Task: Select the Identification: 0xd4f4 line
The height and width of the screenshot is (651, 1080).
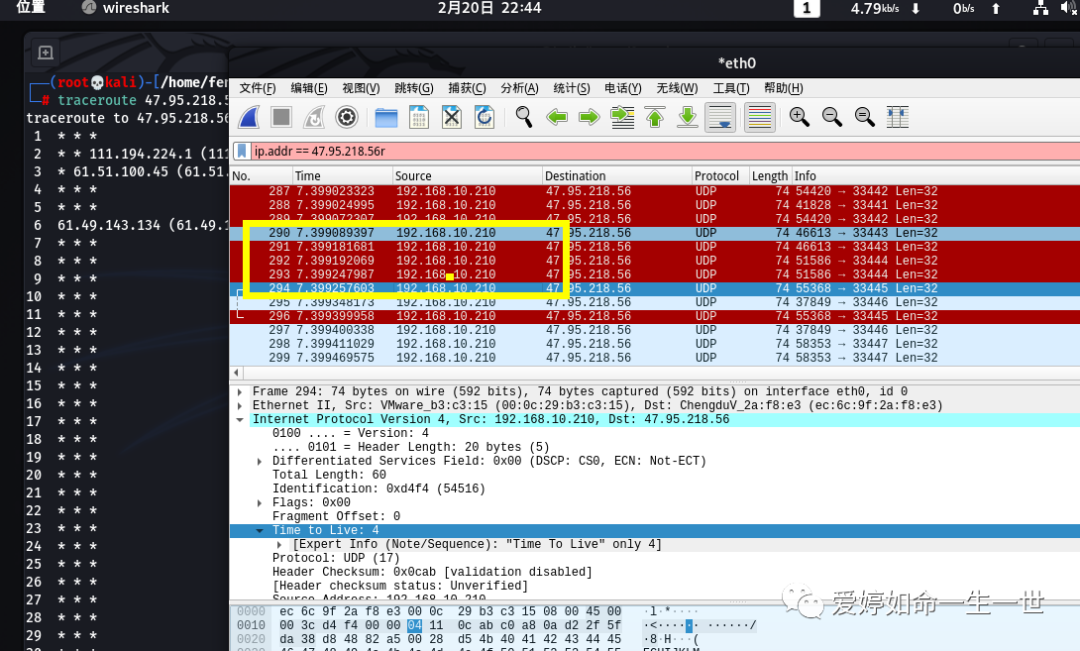Action: click(379, 488)
